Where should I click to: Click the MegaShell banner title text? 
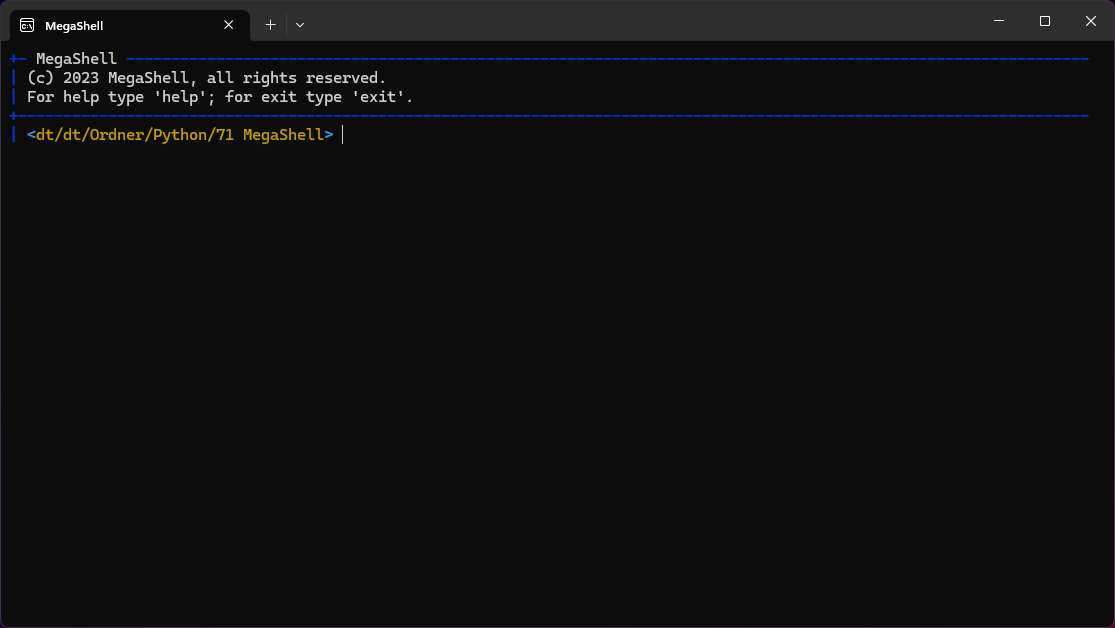click(76, 59)
